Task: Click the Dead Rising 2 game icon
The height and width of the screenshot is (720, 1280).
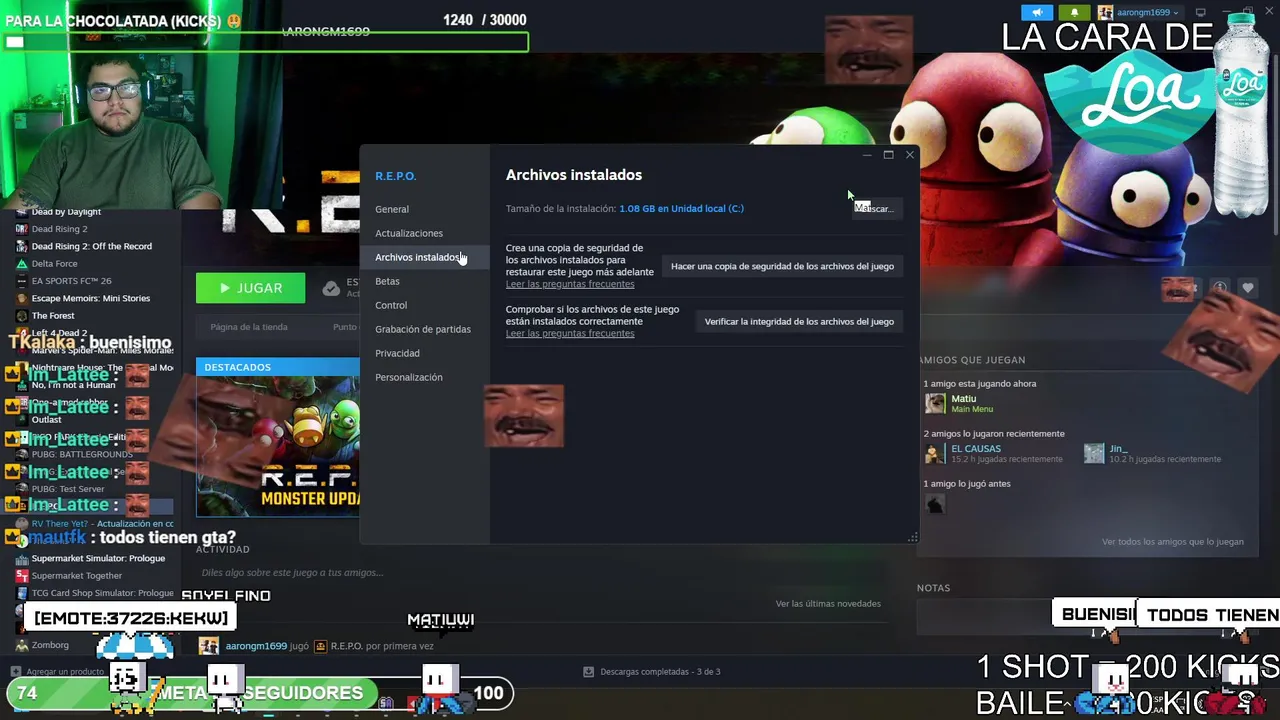Action: 22,229
